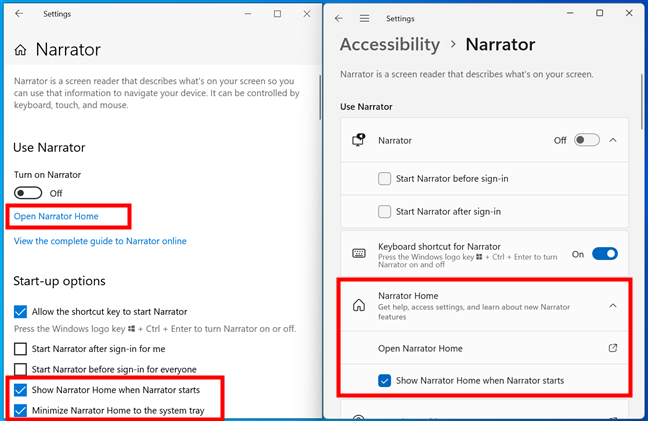
Task: Open View the complete guide to Narrator online
Action: click(100, 241)
